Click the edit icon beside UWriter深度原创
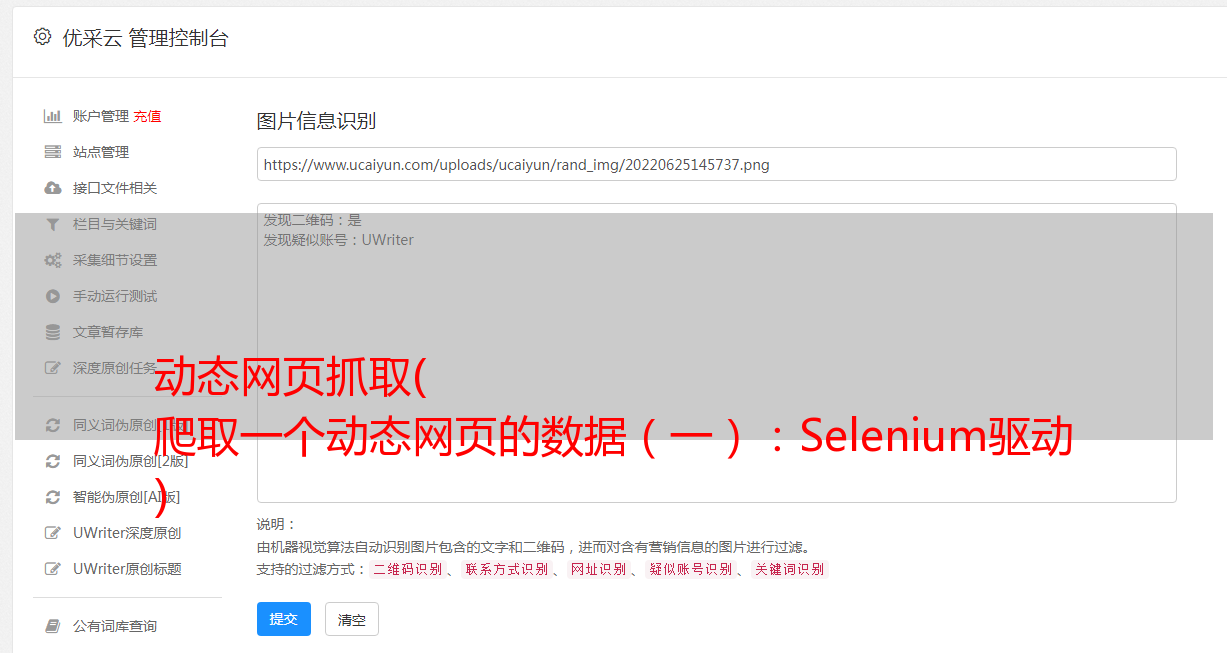This screenshot has height=653, width=1227. click(53, 533)
